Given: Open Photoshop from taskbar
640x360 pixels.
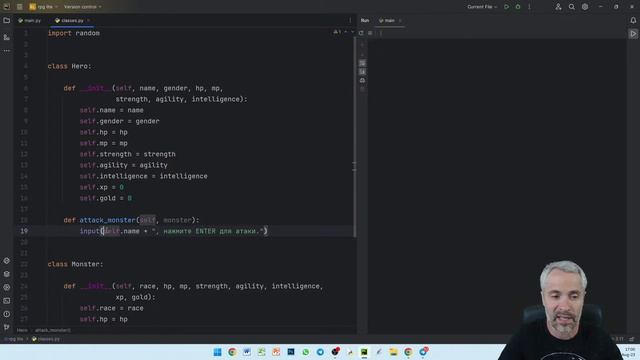Looking at the screenshot, I should tap(291, 352).
